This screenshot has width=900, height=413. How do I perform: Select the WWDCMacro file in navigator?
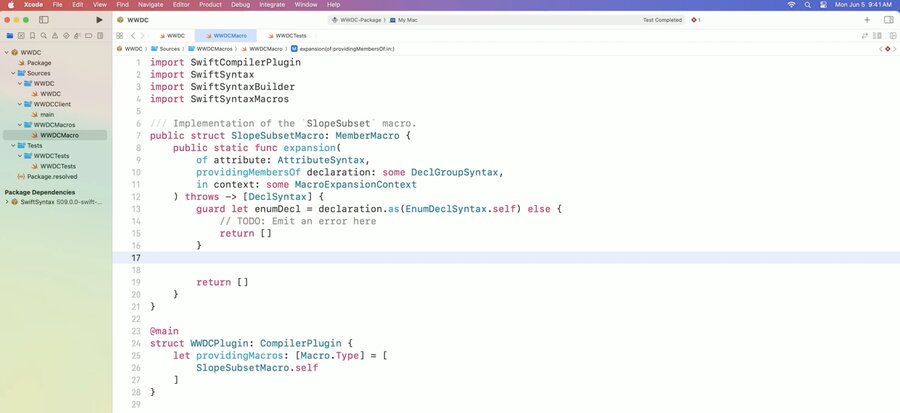[55, 135]
